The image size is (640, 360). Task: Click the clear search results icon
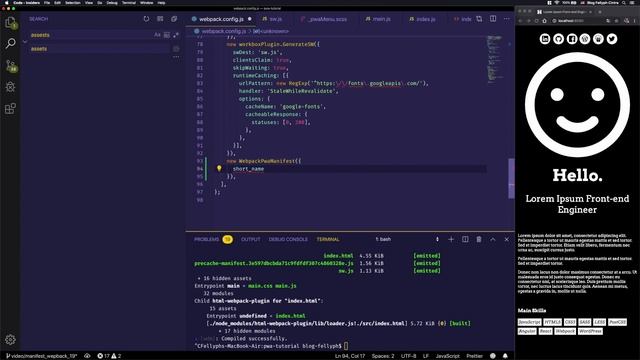(160, 19)
